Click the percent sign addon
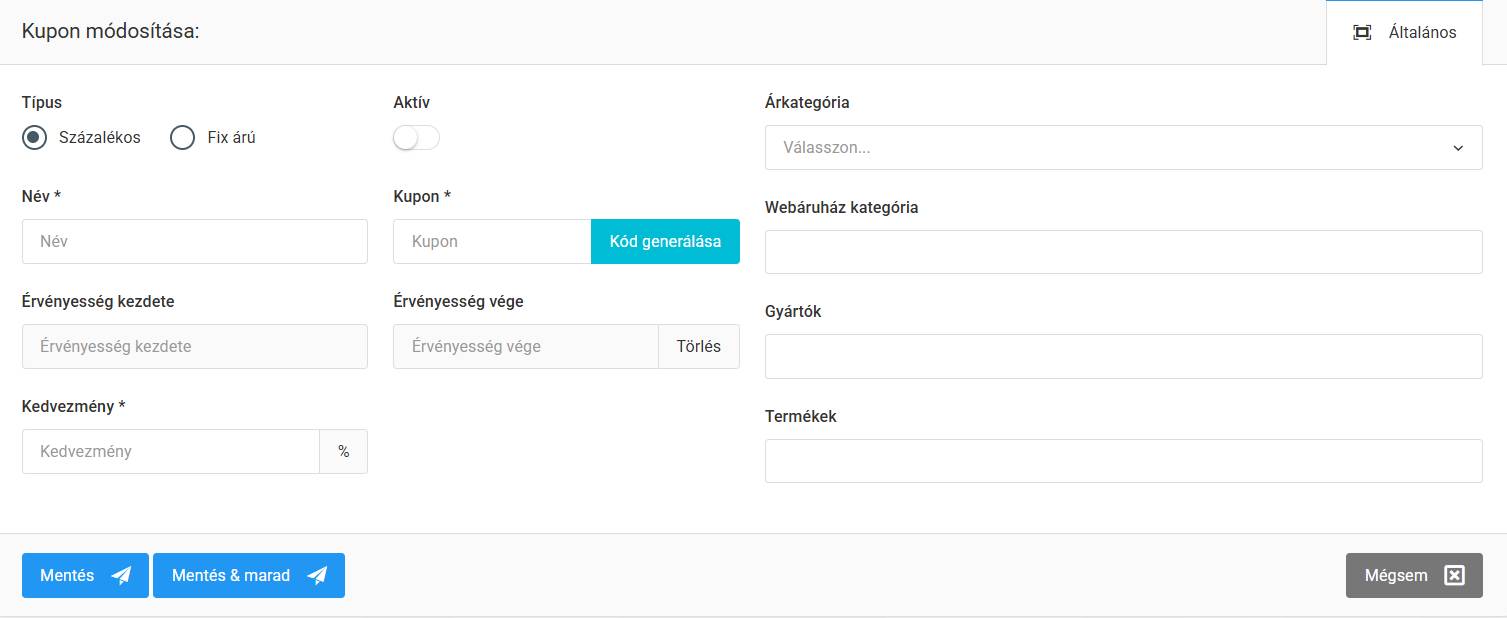 [x=343, y=451]
